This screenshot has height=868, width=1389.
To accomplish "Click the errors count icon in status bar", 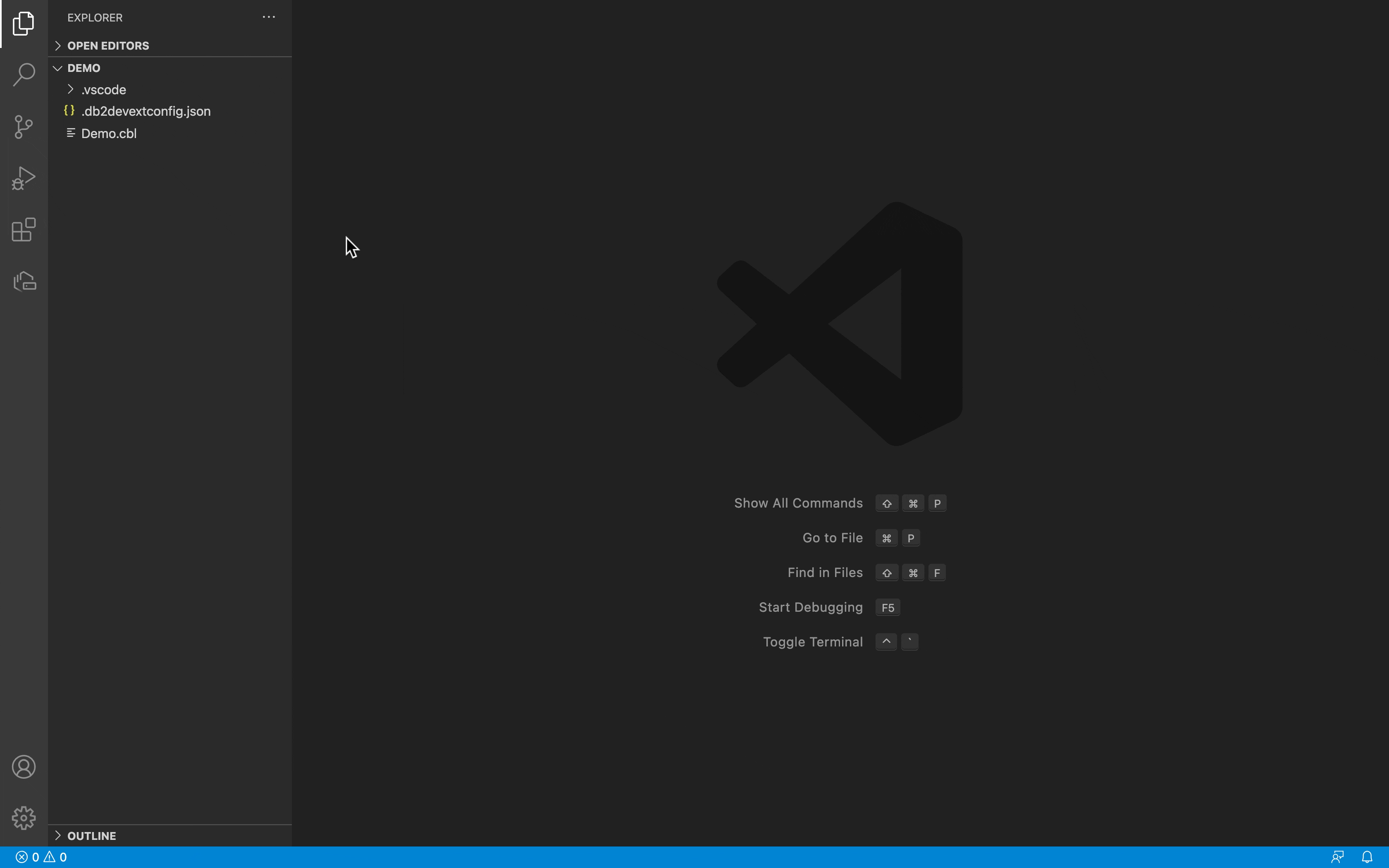I will 21,857.
